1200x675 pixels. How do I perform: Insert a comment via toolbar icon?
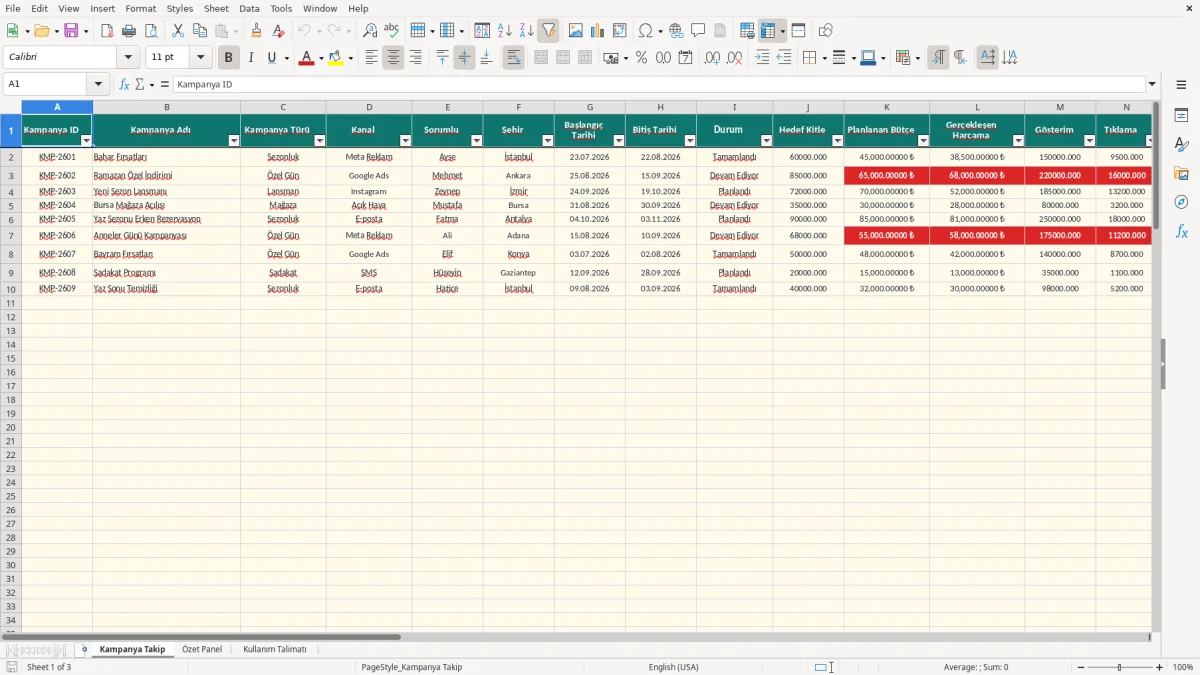pos(698,31)
